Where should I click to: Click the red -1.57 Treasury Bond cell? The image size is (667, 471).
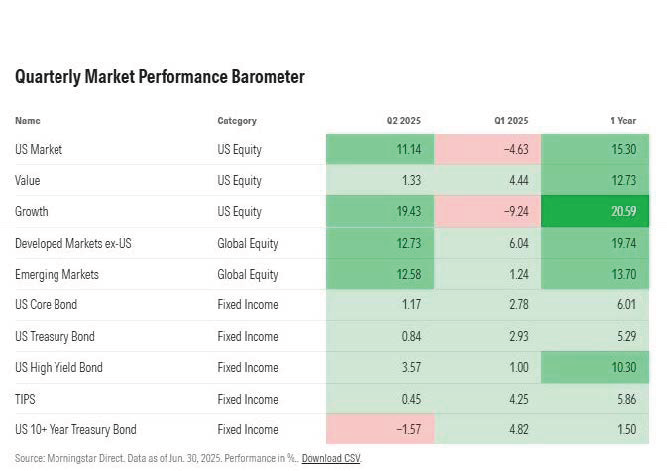pos(379,430)
